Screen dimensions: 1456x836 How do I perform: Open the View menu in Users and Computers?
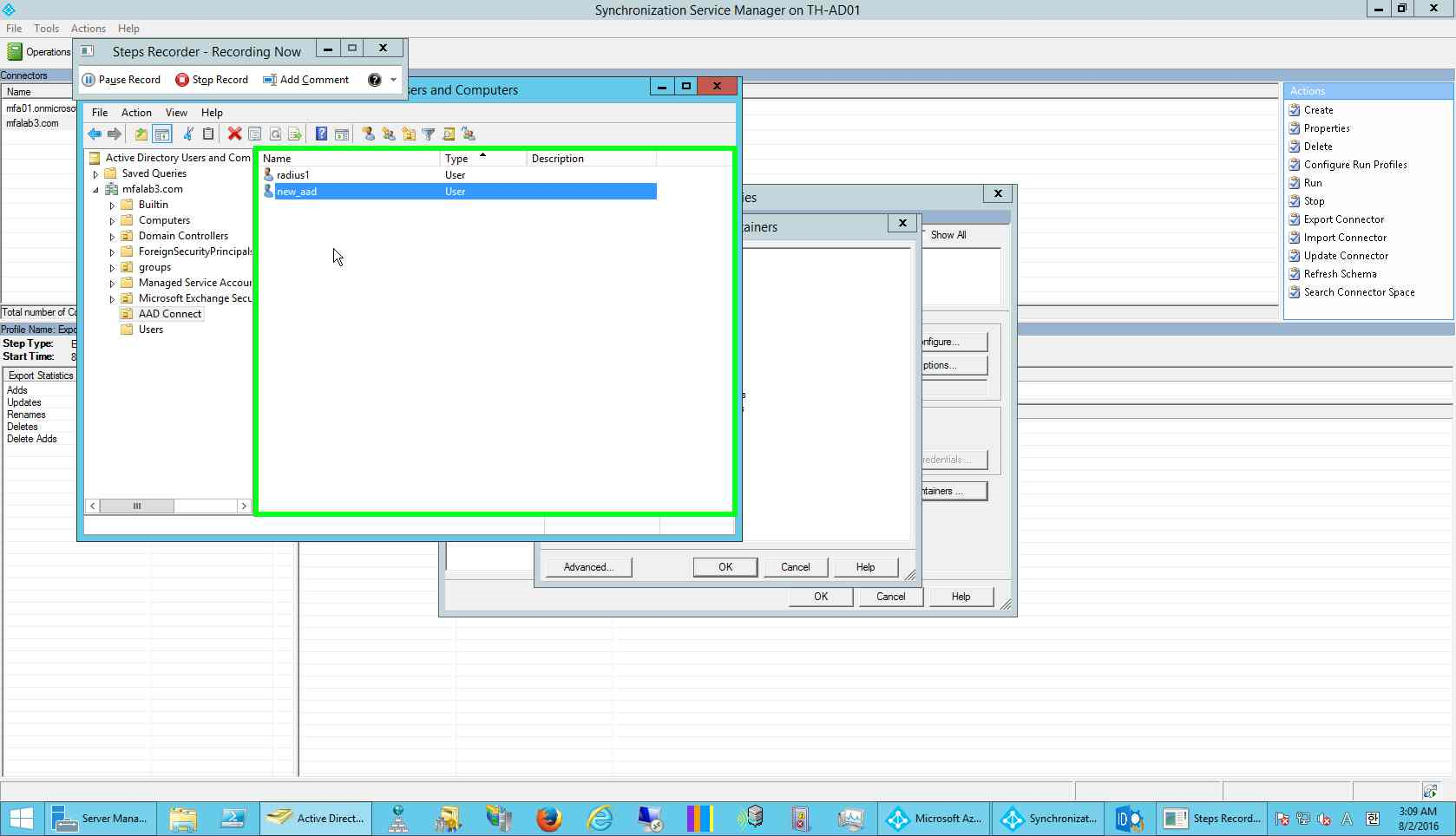(176, 113)
